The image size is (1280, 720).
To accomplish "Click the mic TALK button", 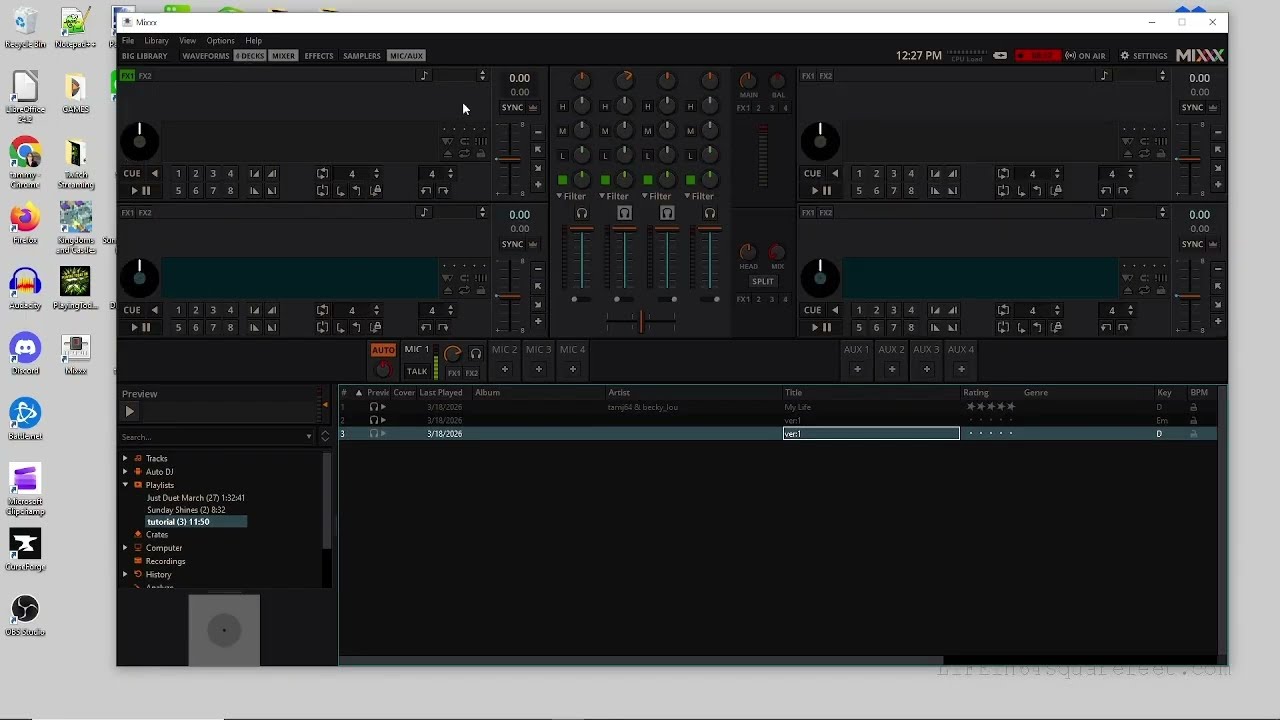I will click(x=417, y=371).
